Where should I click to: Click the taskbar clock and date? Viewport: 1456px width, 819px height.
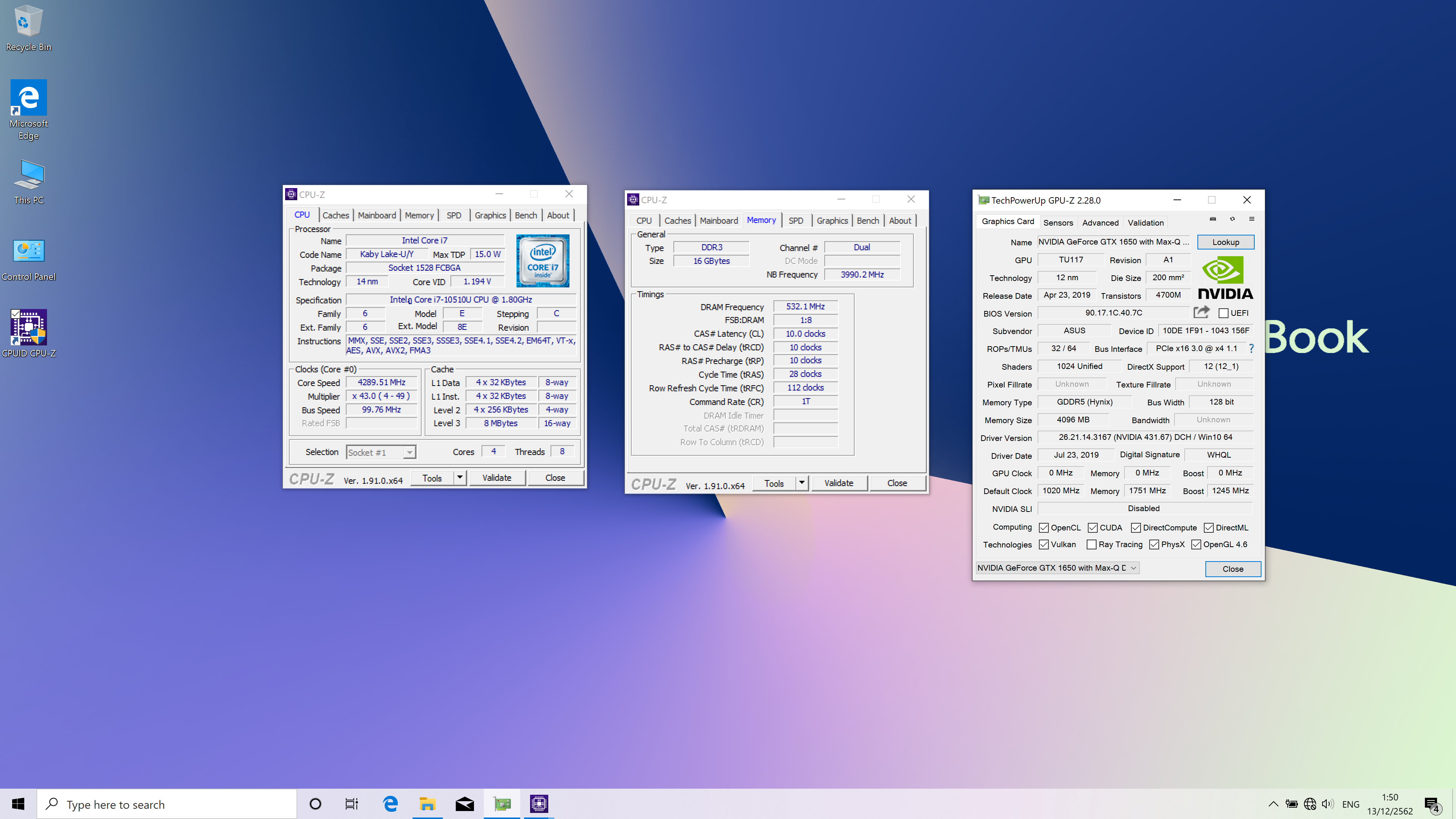1389,804
